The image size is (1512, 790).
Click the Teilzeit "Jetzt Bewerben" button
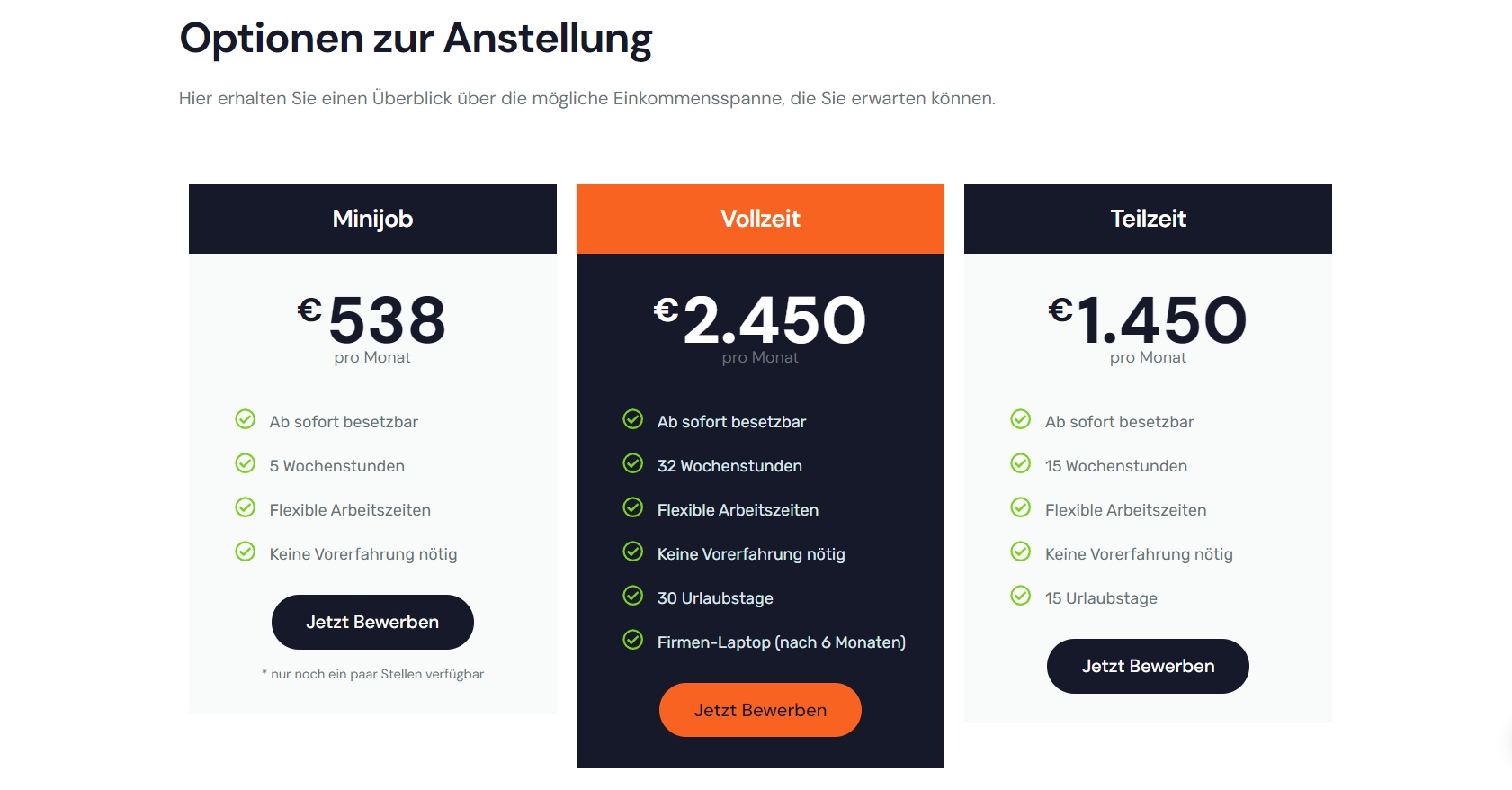point(1148,666)
